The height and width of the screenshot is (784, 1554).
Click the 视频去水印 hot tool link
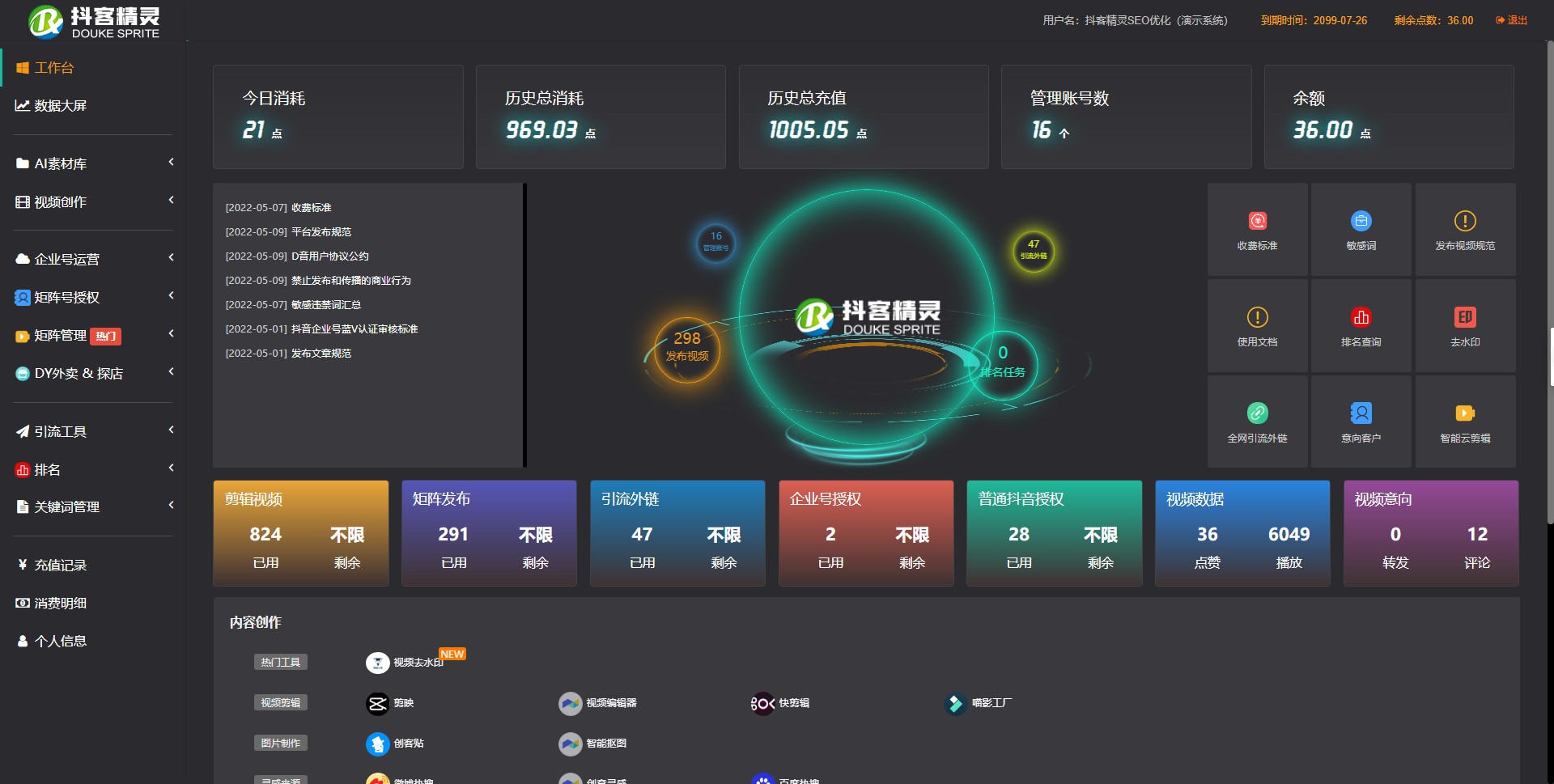417,663
